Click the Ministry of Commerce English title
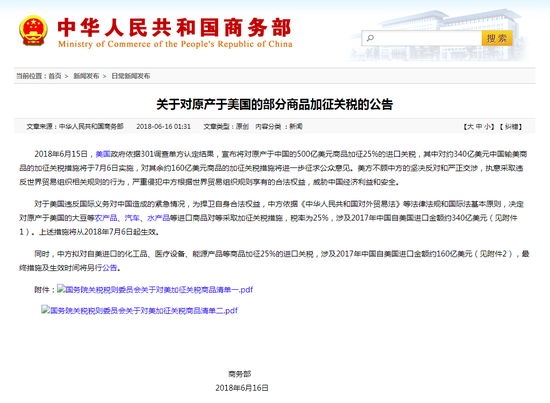550x403 pixels. [x=175, y=44]
